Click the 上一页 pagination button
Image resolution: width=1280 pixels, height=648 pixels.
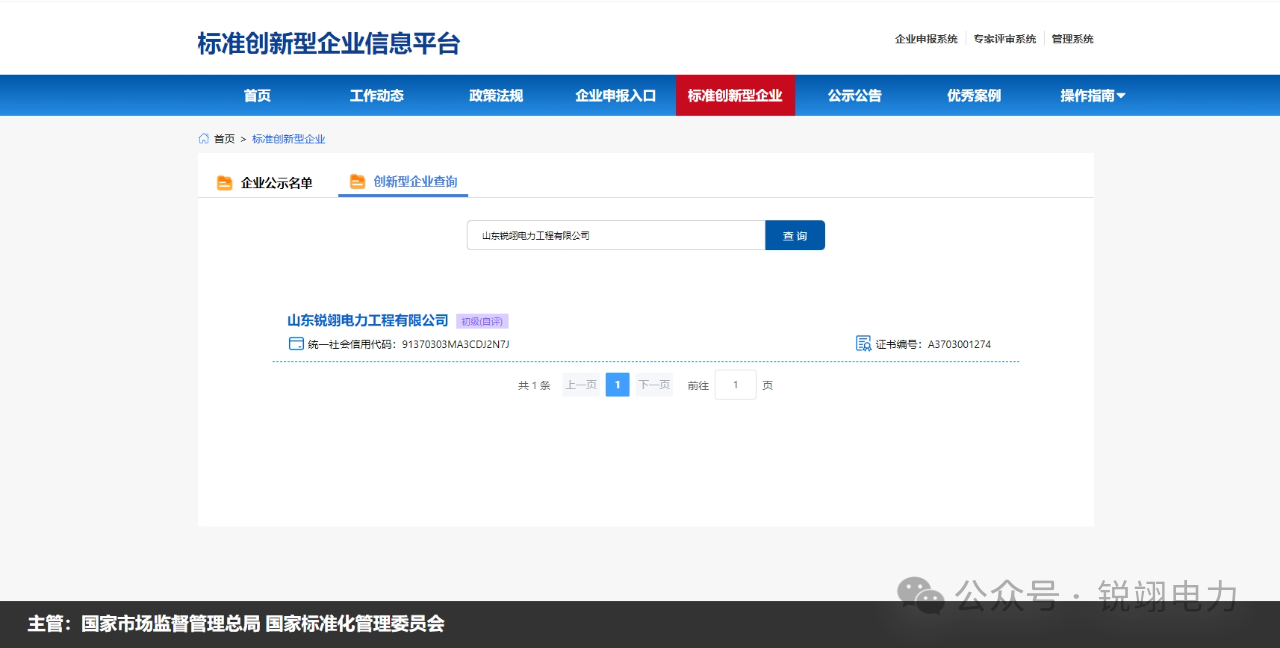point(581,385)
